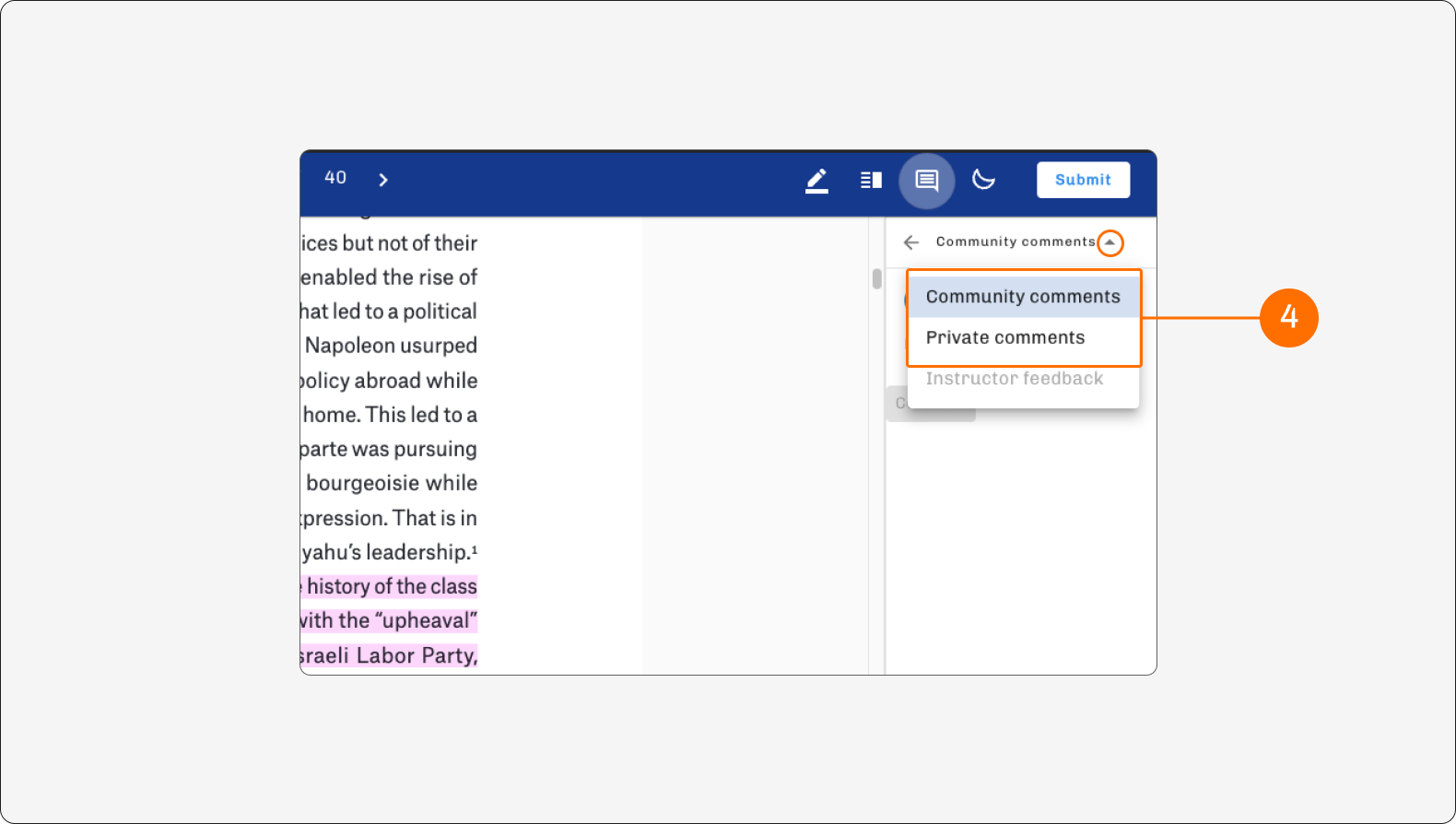Select Instructor feedback menu option
Viewport: 1456px width, 824px height.
coord(1024,379)
